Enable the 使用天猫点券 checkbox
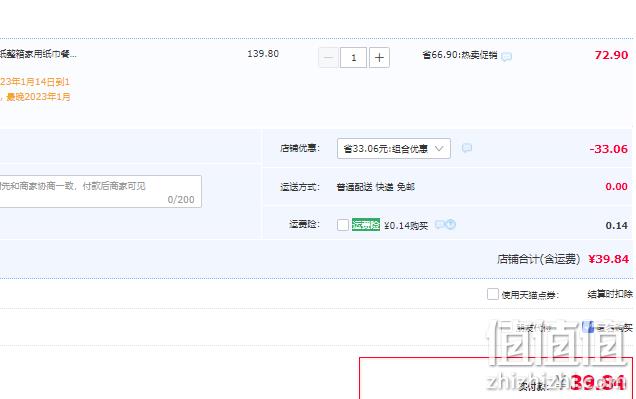Viewport: 636px width, 399px height. 493,294
